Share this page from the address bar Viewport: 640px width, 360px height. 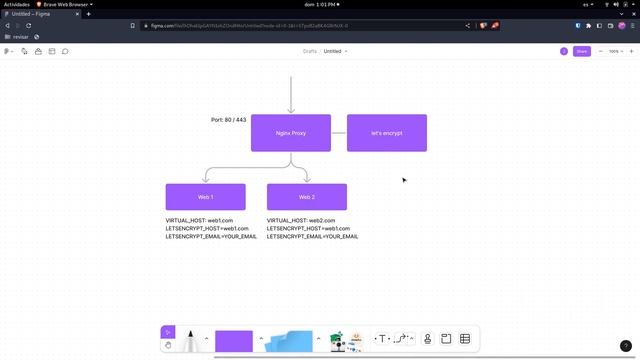(x=468, y=26)
